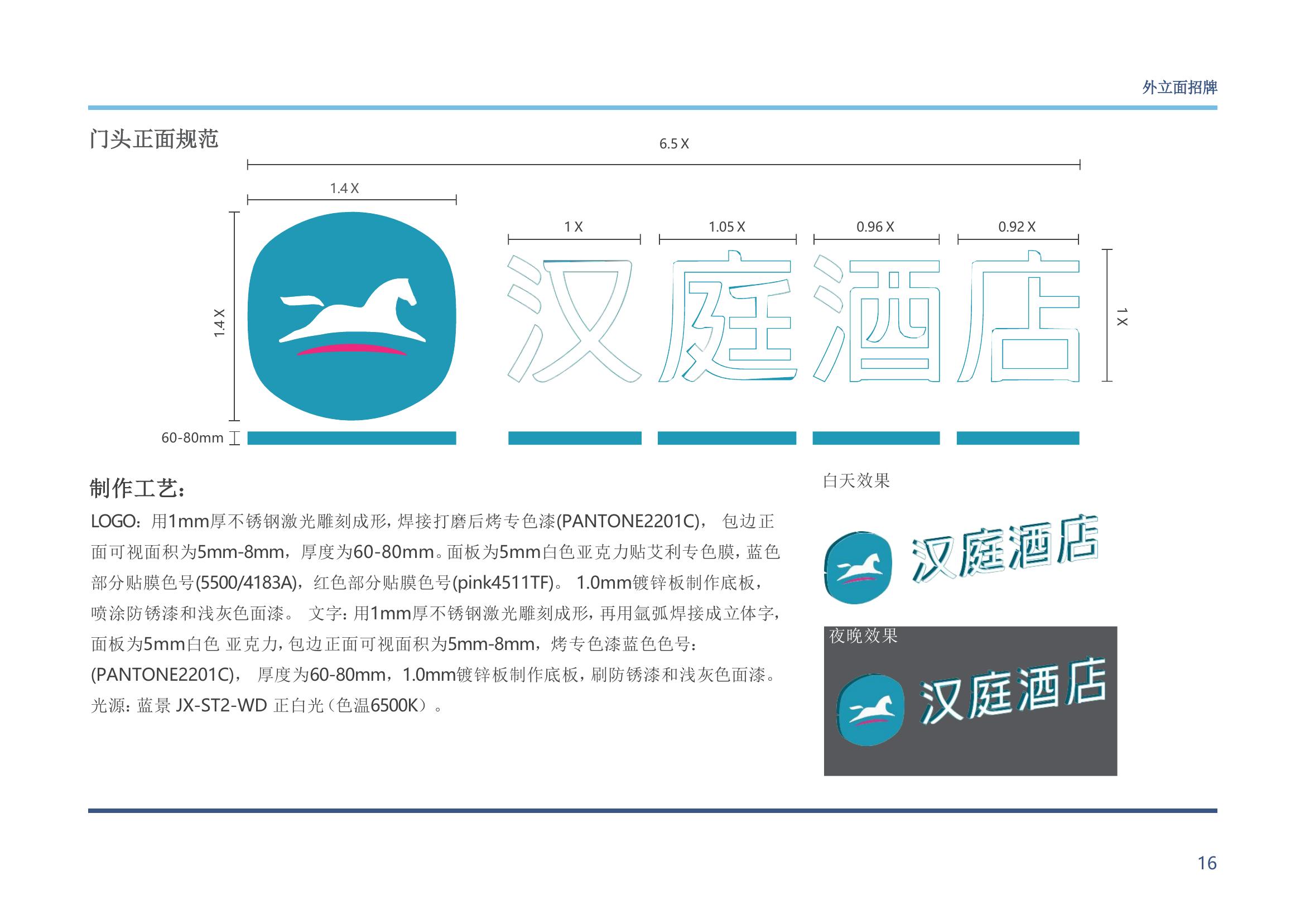Click the 1 X label above 汉
The height and width of the screenshot is (924, 1305).
click(x=574, y=227)
